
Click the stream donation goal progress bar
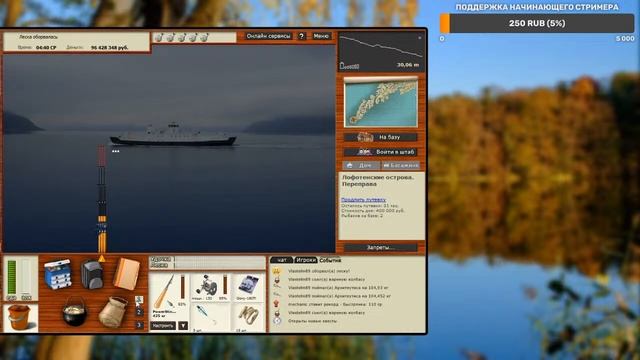(x=537, y=23)
